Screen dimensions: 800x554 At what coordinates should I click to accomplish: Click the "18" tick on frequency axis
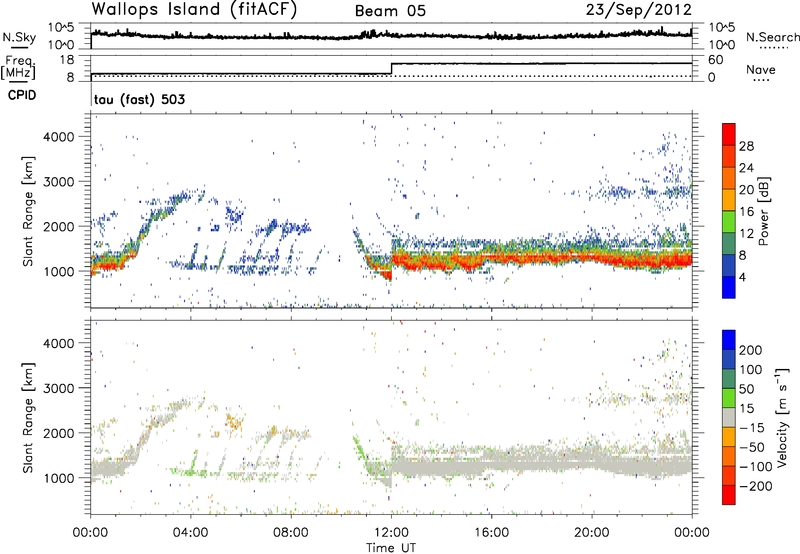coord(67,60)
